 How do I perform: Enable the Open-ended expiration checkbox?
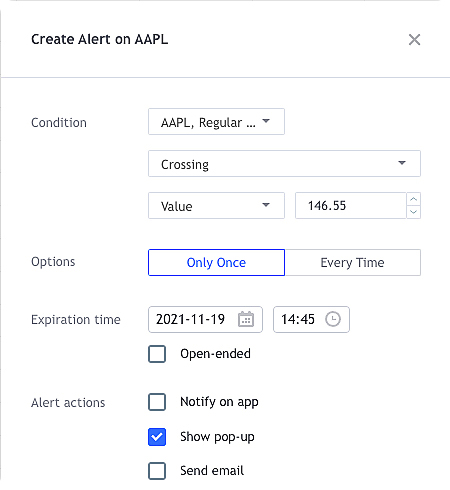click(157, 354)
